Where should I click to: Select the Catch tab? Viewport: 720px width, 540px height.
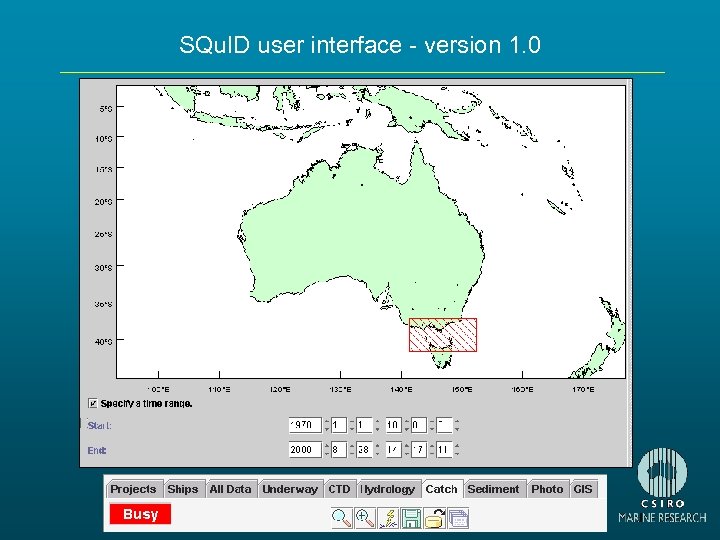click(441, 489)
